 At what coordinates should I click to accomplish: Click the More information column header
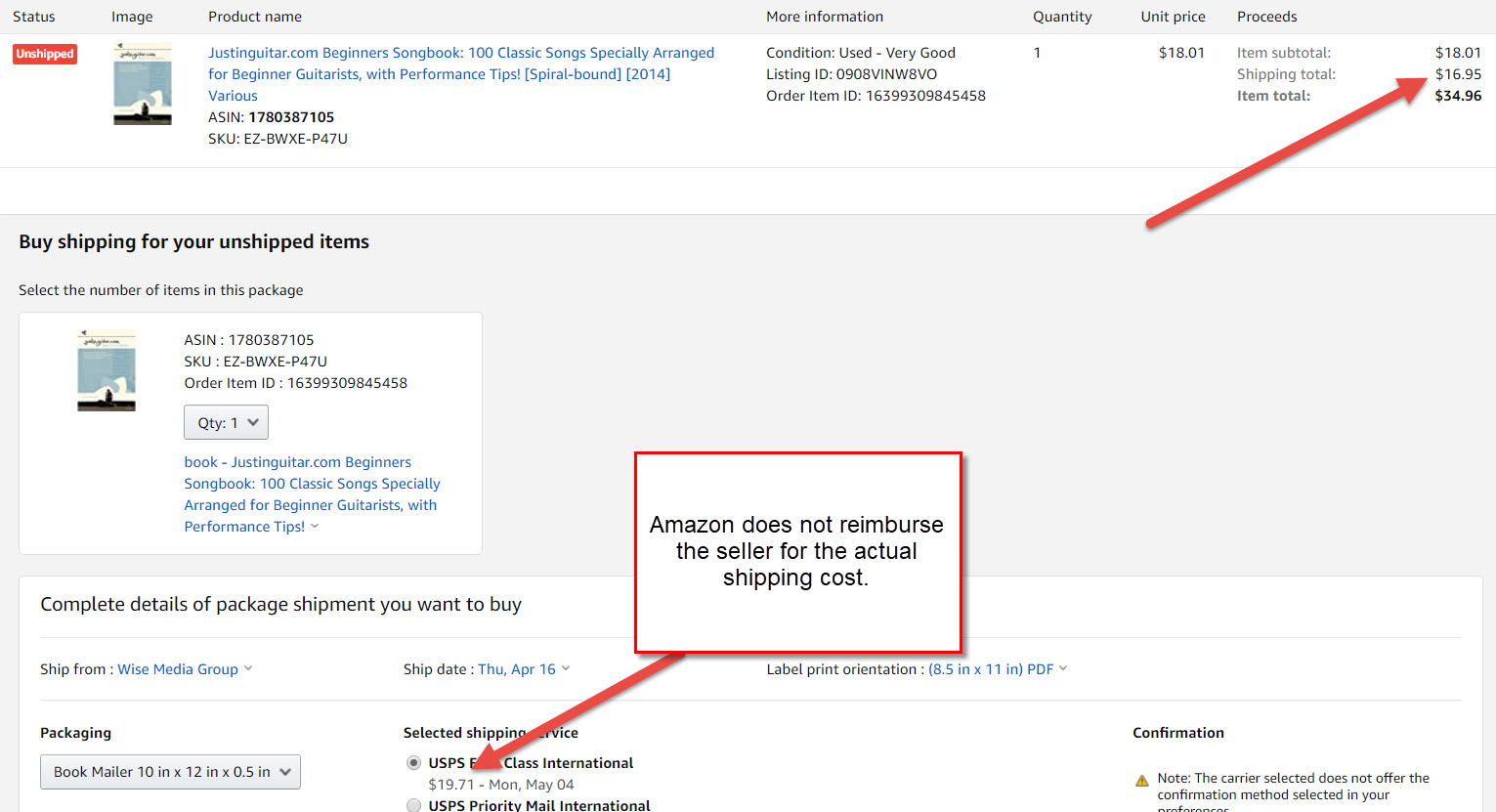[x=825, y=17]
